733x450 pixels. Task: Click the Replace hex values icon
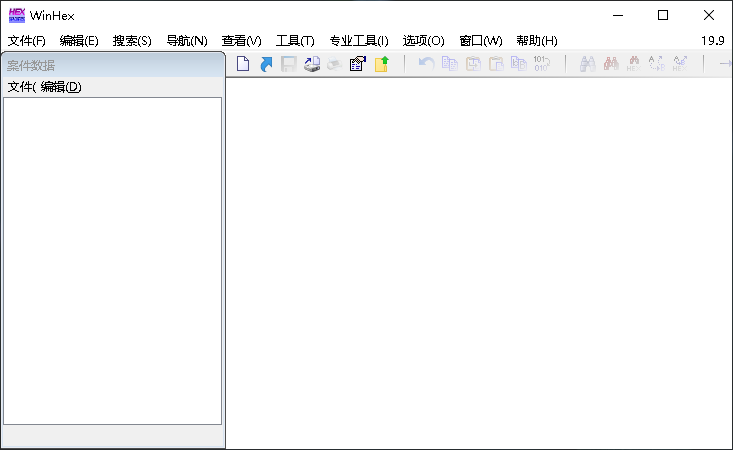click(x=680, y=64)
